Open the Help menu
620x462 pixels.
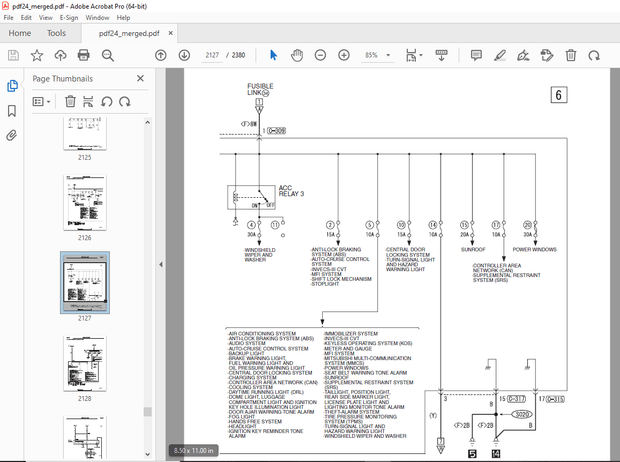pyautogui.click(x=123, y=17)
